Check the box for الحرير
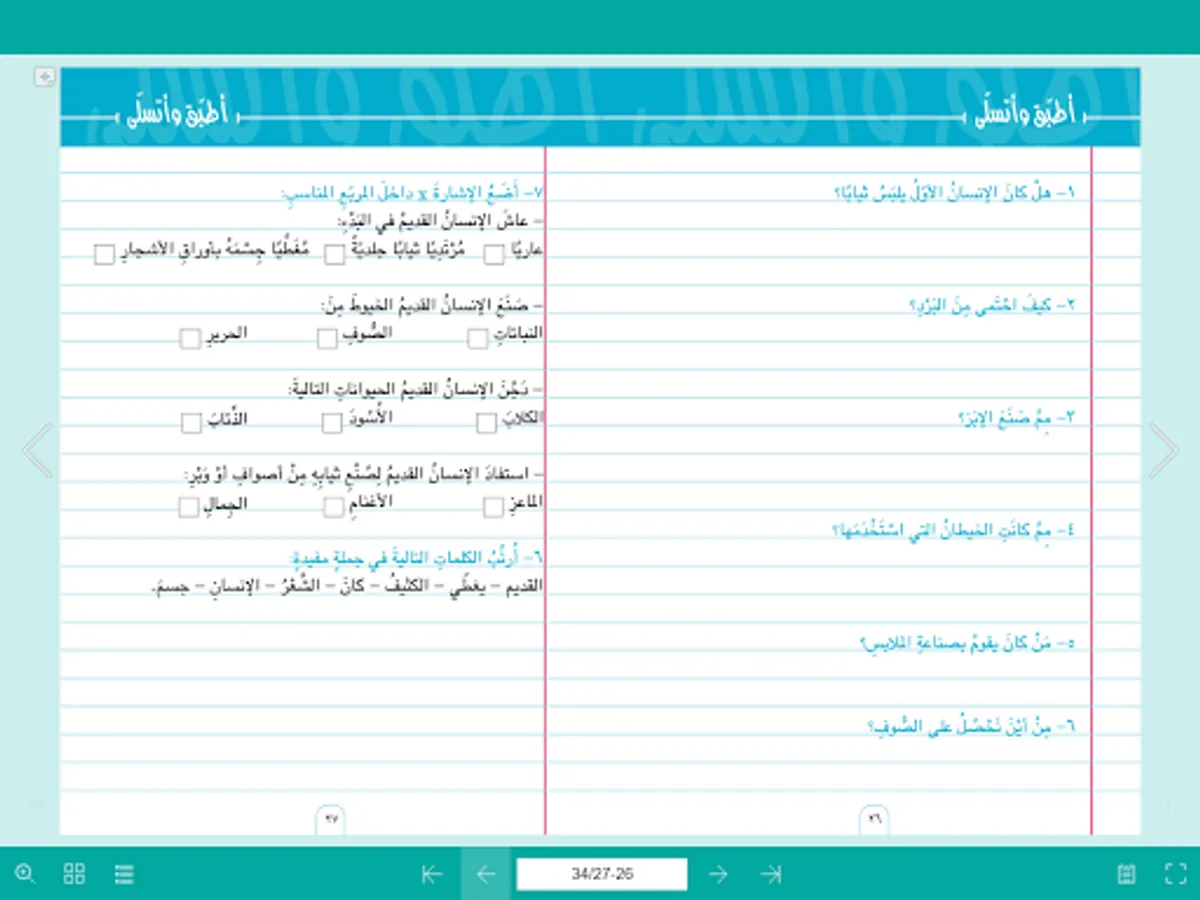The image size is (1200, 900). (x=190, y=339)
